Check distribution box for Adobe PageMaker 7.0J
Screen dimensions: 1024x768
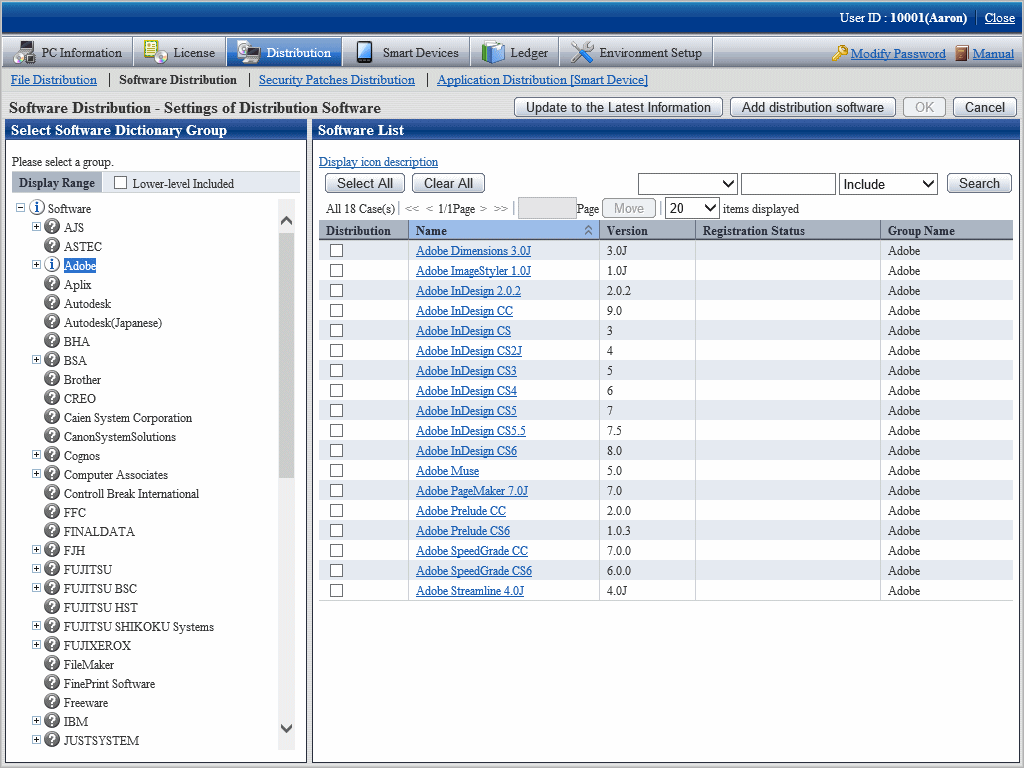(x=336, y=490)
